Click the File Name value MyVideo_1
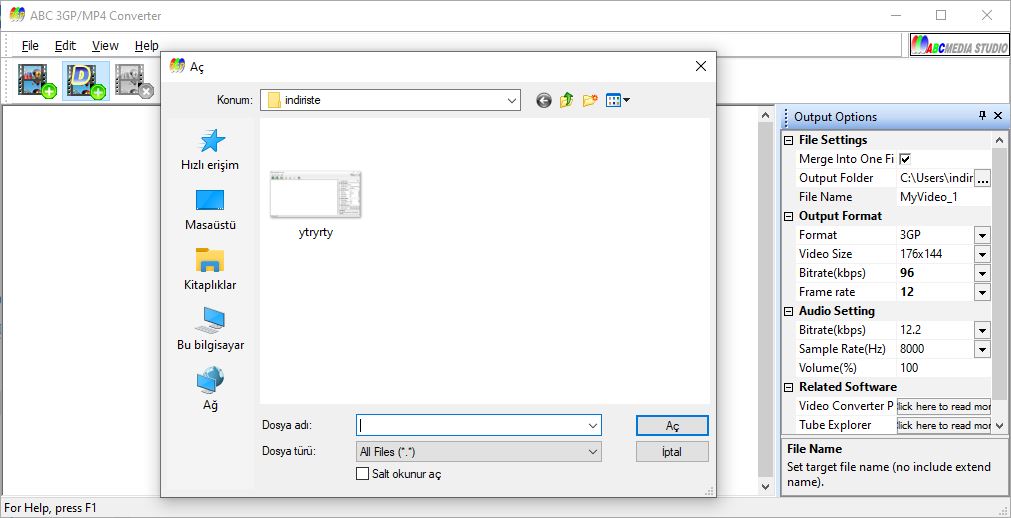The width and height of the screenshot is (1011, 518). coord(928,197)
